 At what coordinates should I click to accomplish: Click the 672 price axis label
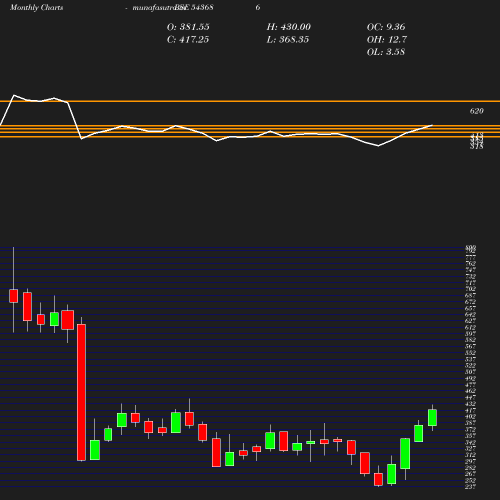pyautogui.click(x=471, y=302)
